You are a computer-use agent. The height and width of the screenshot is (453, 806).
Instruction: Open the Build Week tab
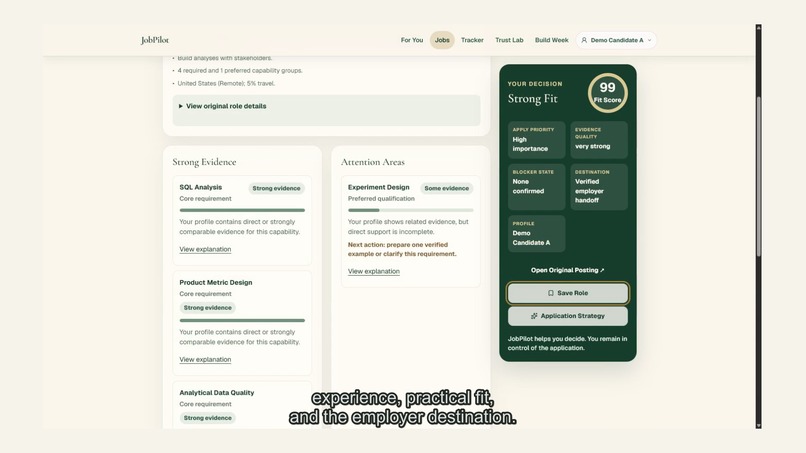click(x=552, y=40)
